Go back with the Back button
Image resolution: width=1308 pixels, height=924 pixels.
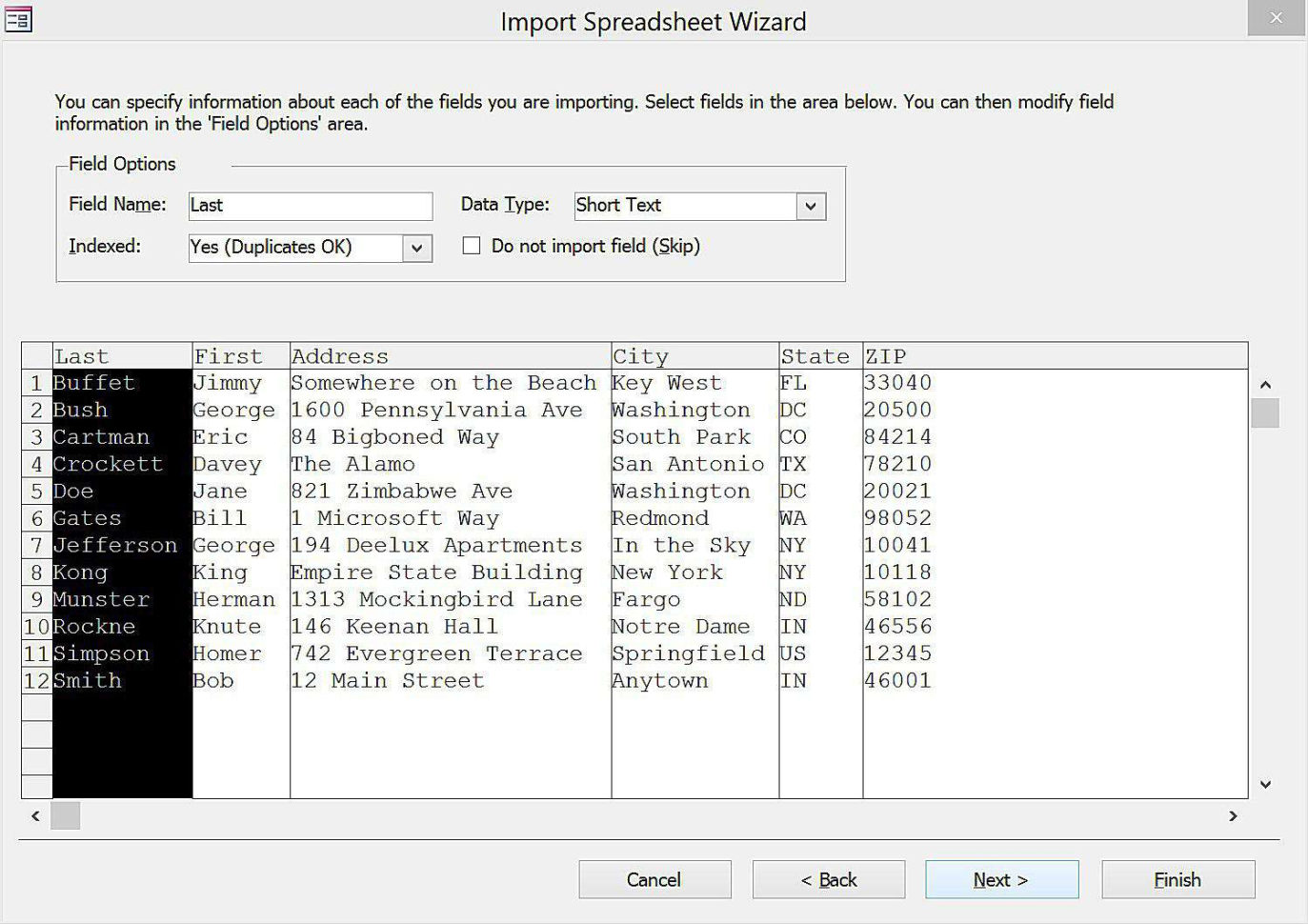point(828,879)
